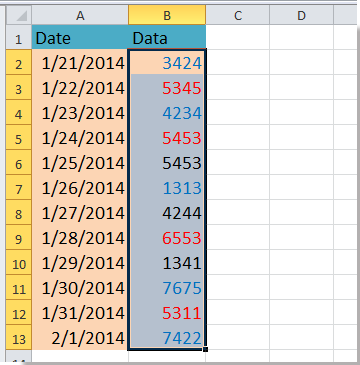Select row 9 header

pyautogui.click(x=19, y=237)
